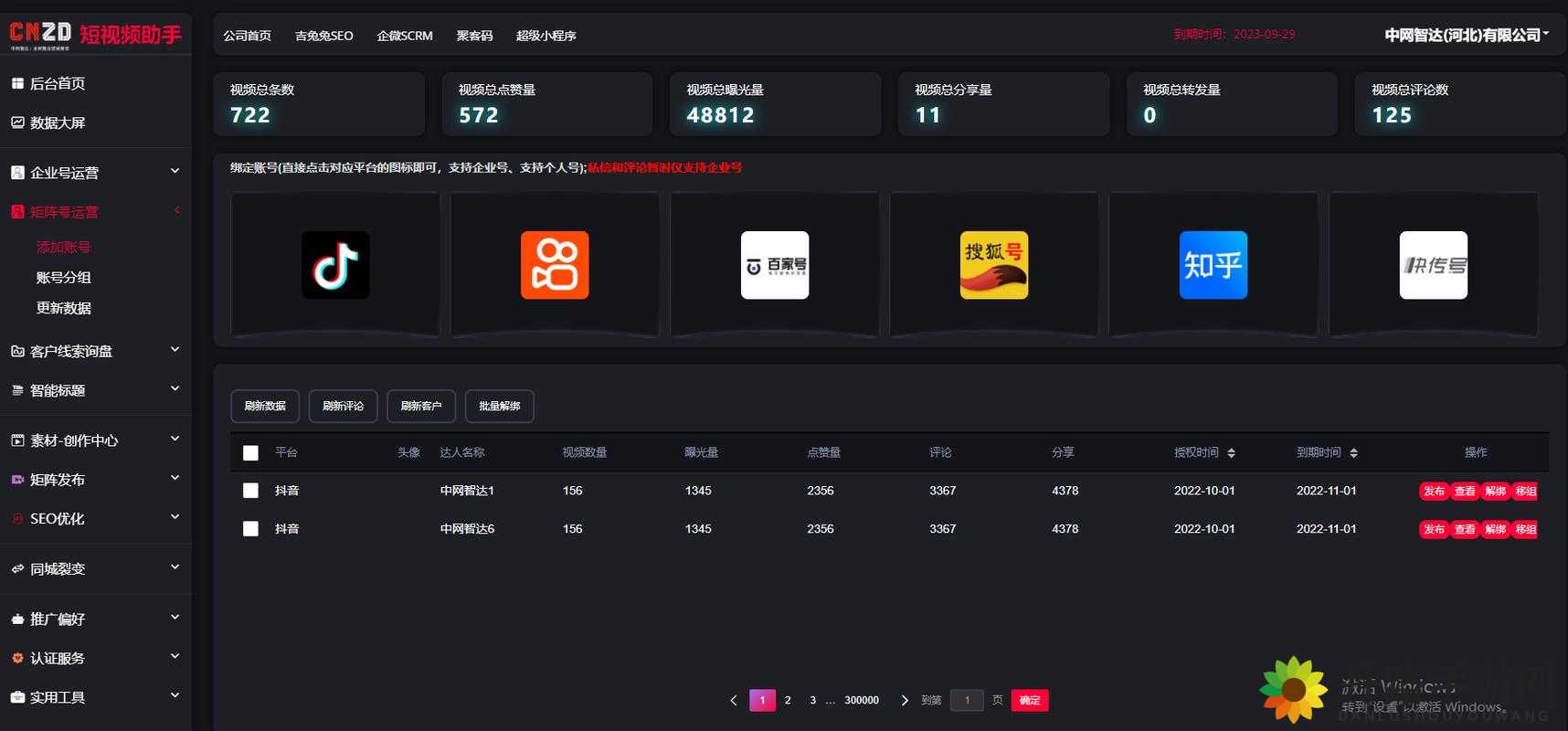The height and width of the screenshot is (731, 1568).
Task: Select the 快传号 platform icon
Action: 1434,265
